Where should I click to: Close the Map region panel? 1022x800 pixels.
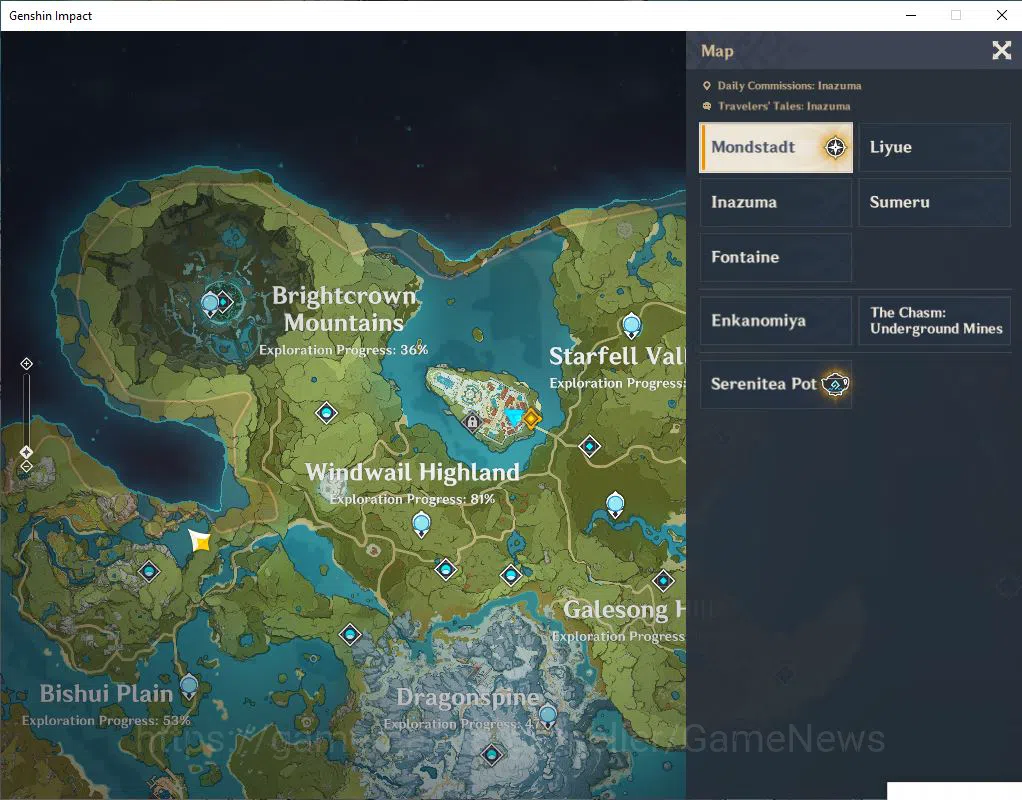tap(1001, 50)
